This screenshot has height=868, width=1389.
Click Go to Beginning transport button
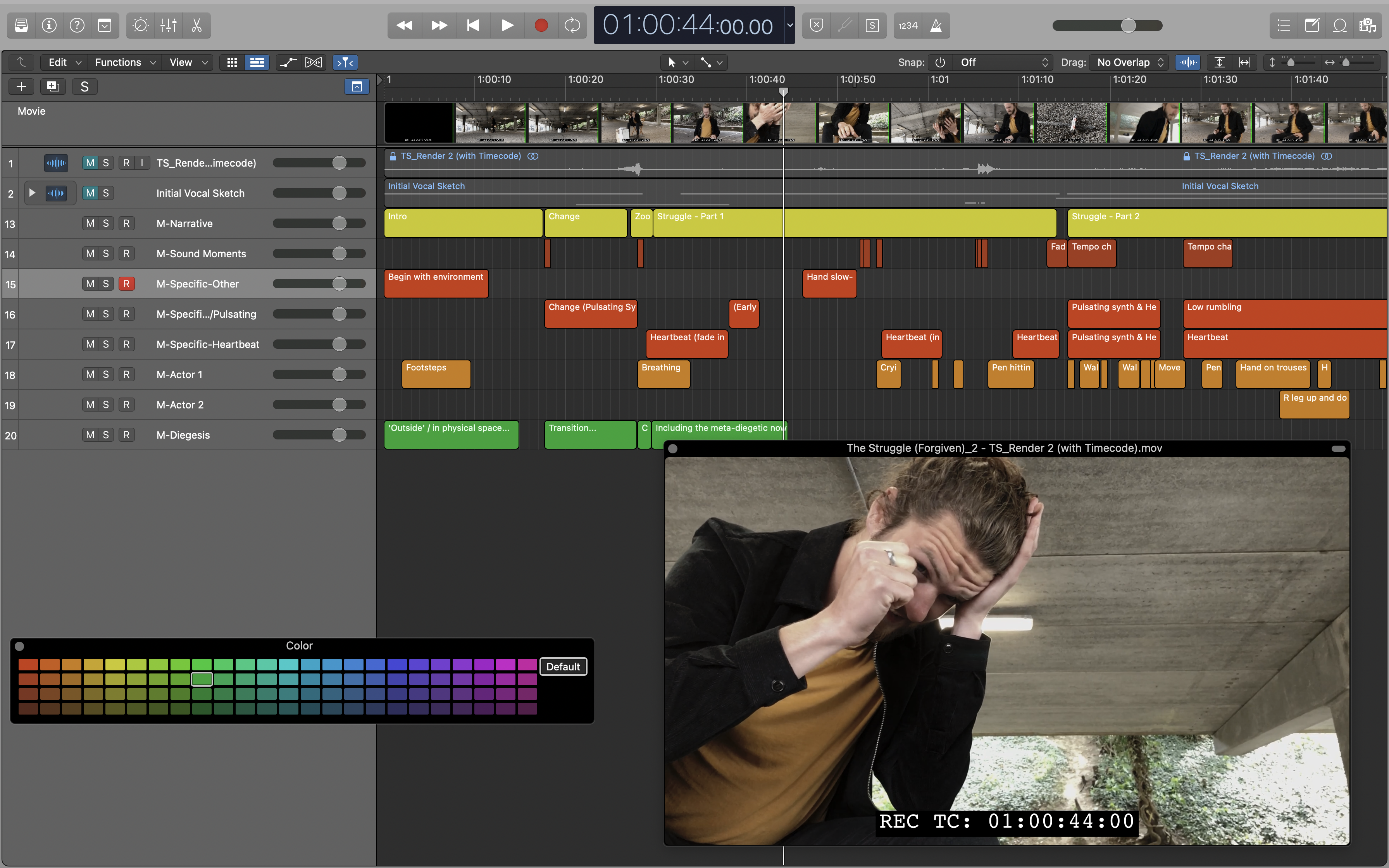(x=473, y=25)
